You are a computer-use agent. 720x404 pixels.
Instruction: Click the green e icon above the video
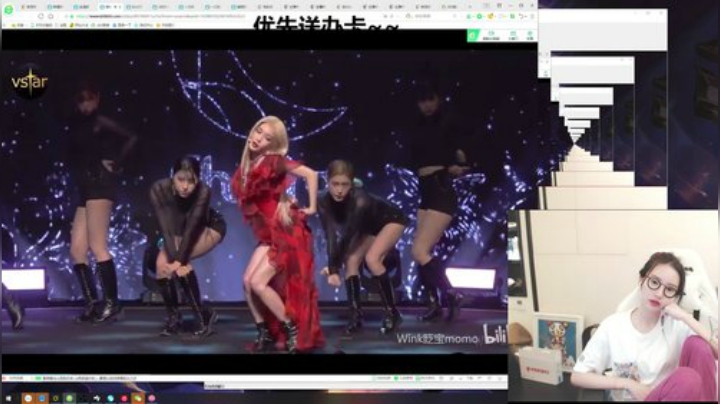coord(473,35)
